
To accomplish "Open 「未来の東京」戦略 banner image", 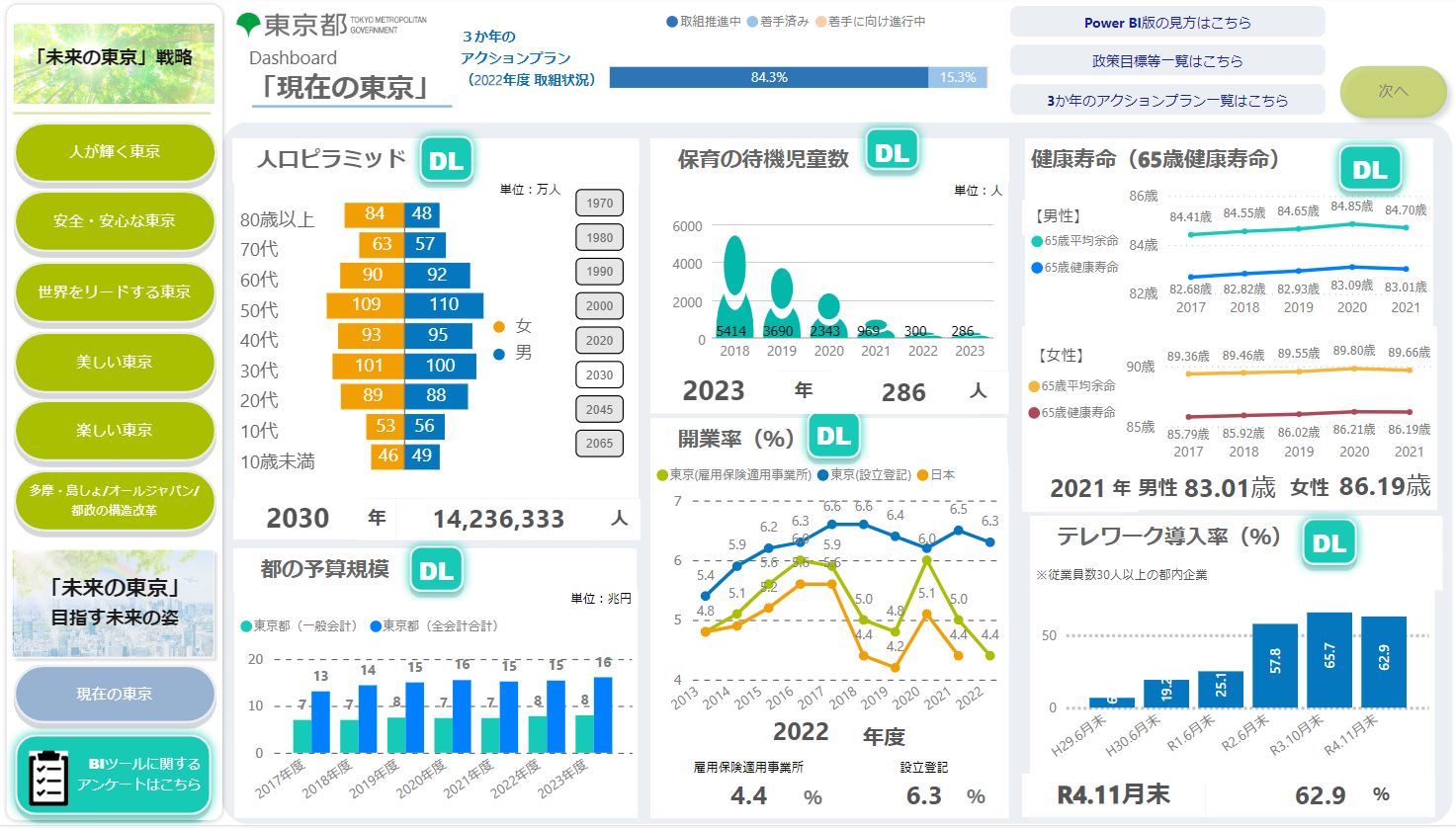I will pyautogui.click(x=115, y=62).
